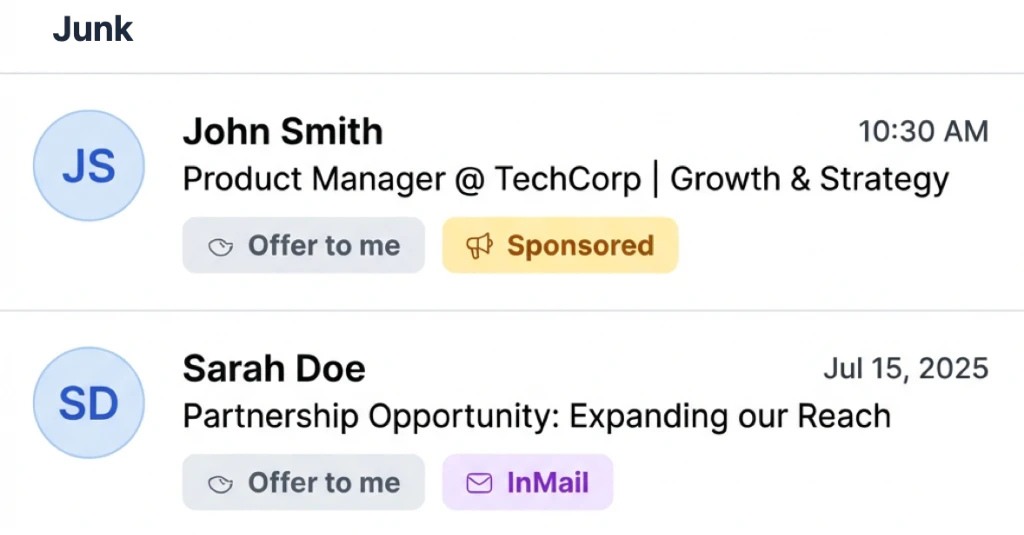Click the icon in John Smith's Offer tag

[221, 247]
